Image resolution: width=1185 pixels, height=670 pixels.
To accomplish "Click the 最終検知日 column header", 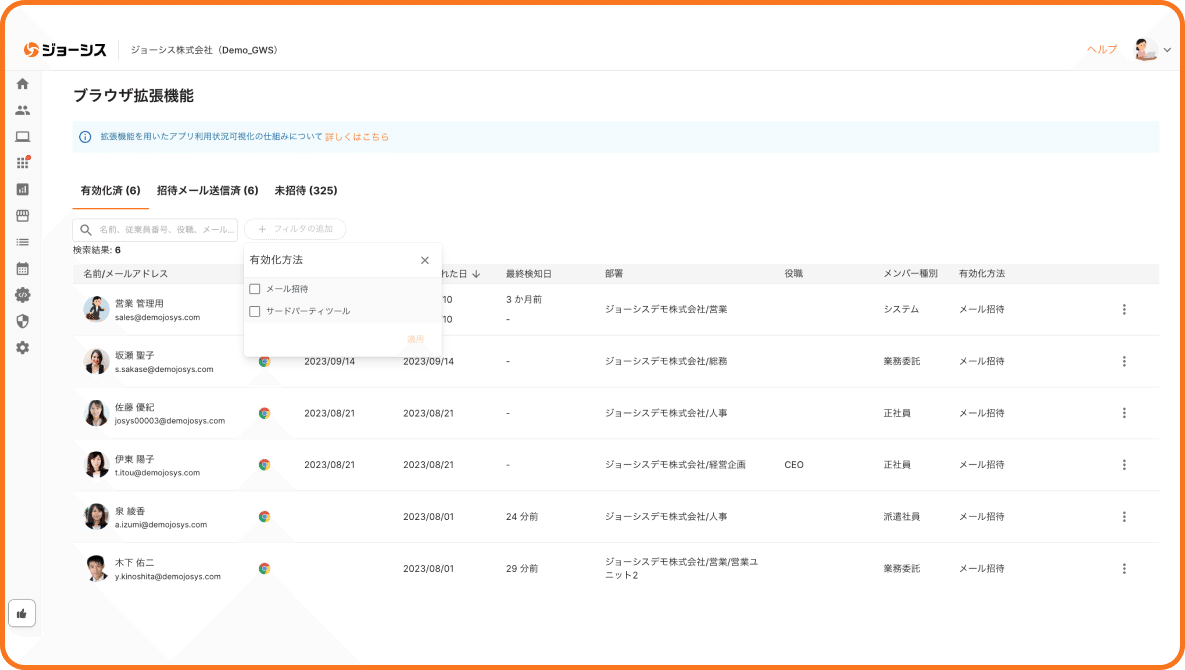I will [x=529, y=274].
